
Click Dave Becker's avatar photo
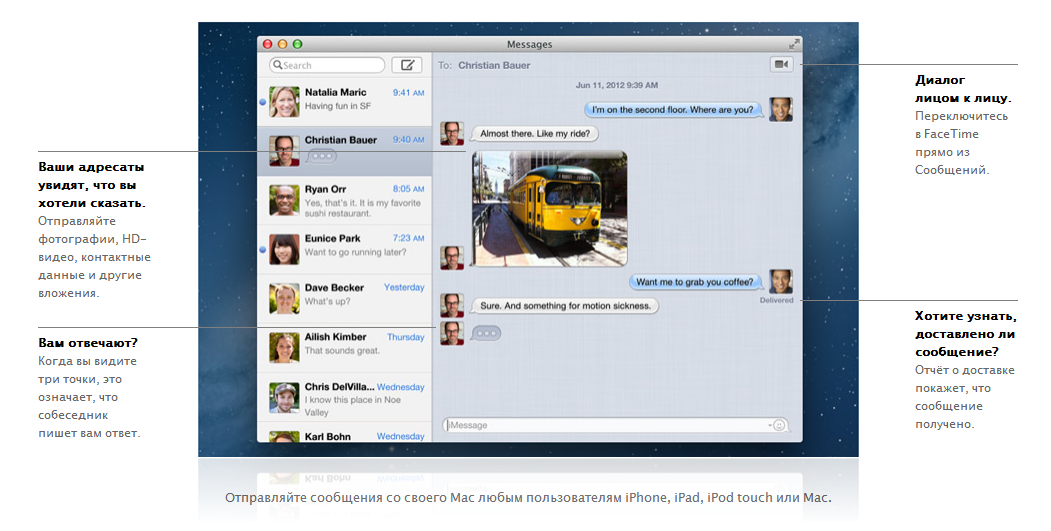coord(284,299)
